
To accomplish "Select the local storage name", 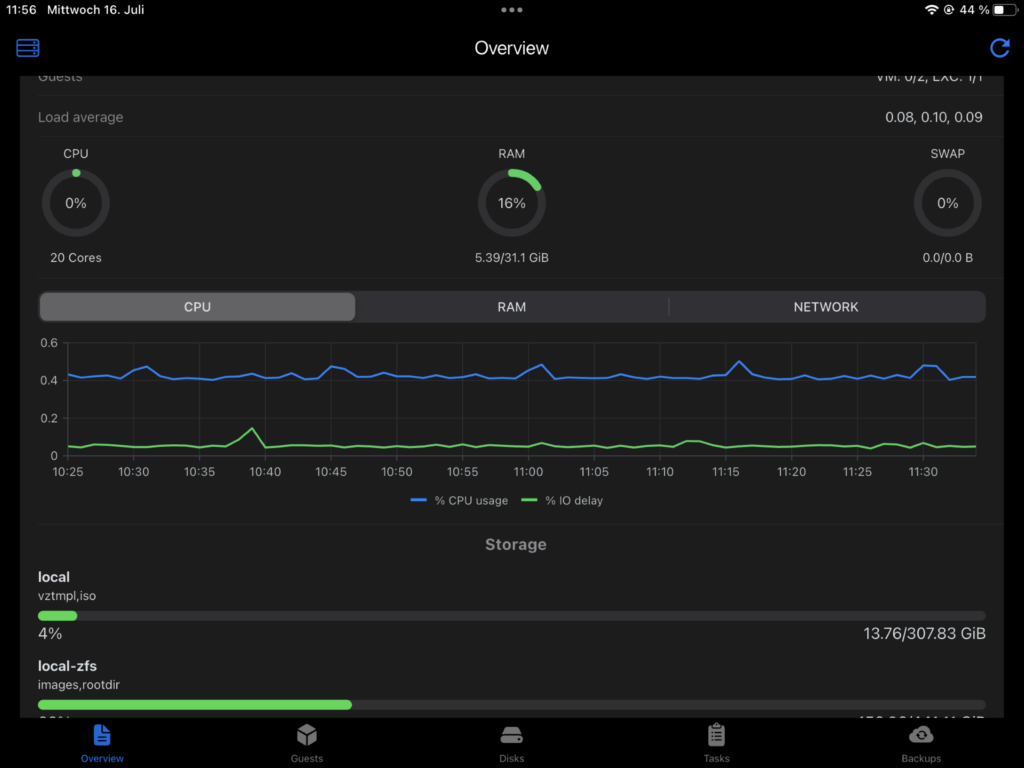I will (x=54, y=577).
